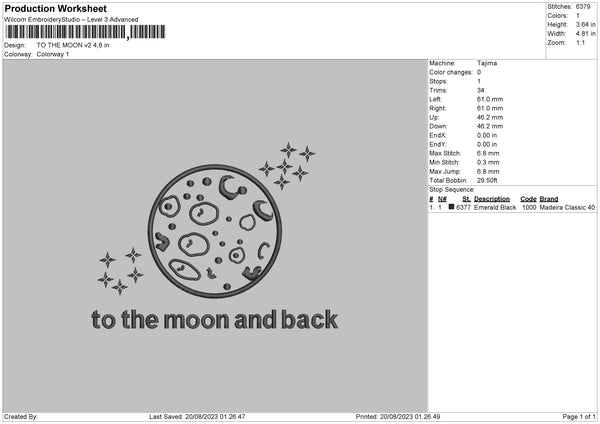This screenshot has height=424, width=600.
Task: Select the Stitches value 6379
Action: coord(583,7)
